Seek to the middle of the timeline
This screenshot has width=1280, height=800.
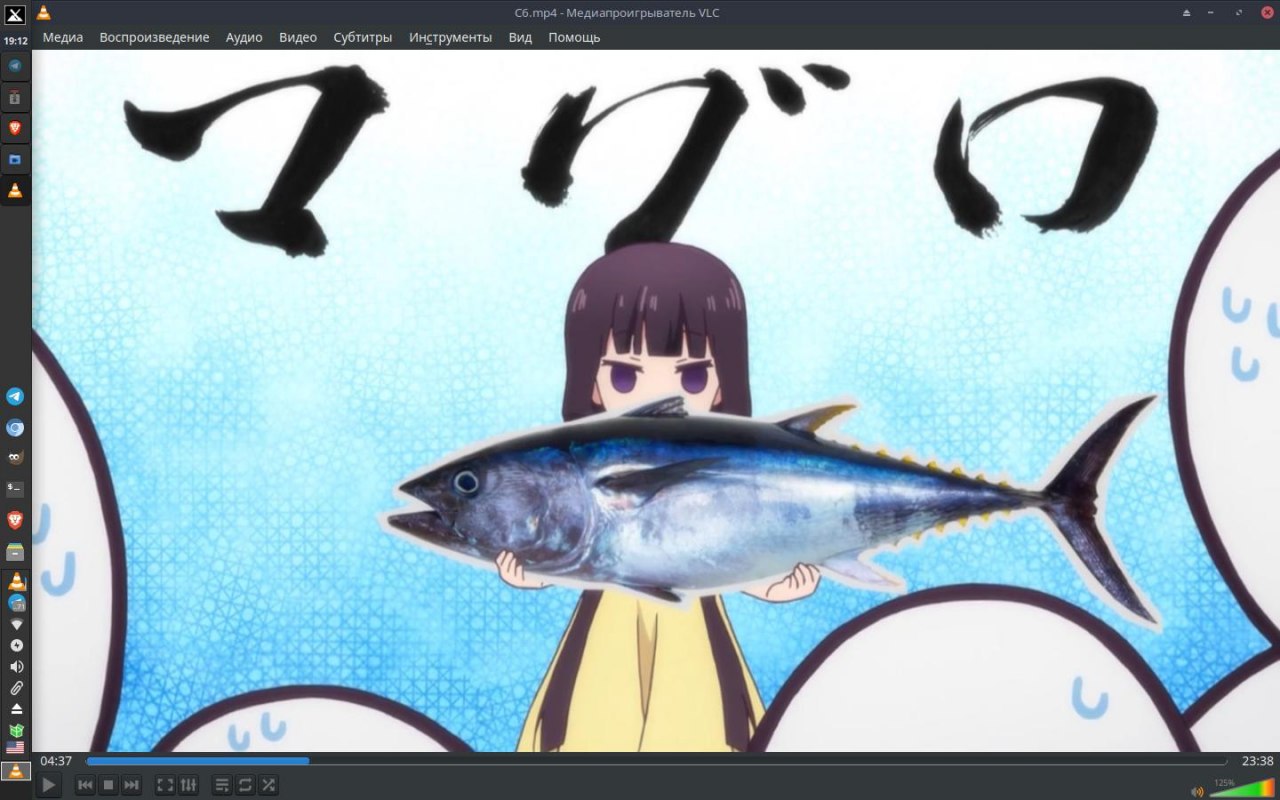(657, 761)
